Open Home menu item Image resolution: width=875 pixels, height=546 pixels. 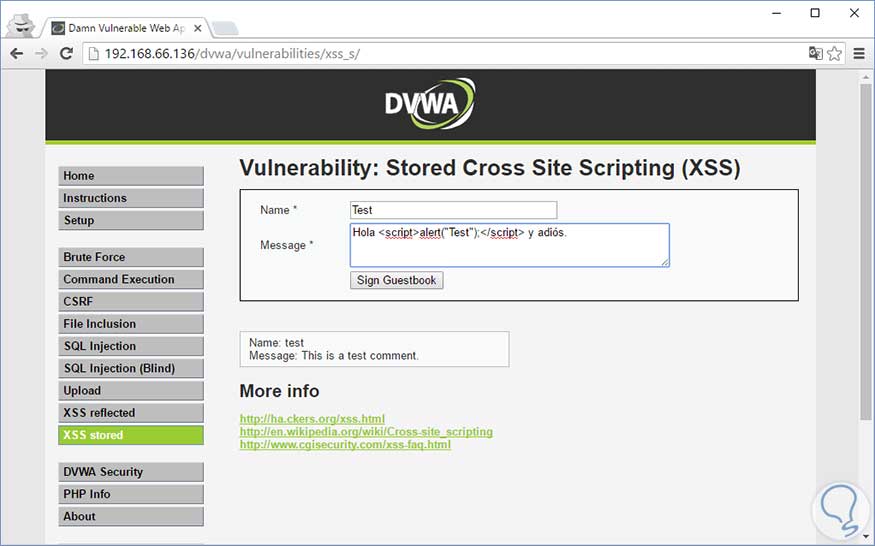(131, 176)
